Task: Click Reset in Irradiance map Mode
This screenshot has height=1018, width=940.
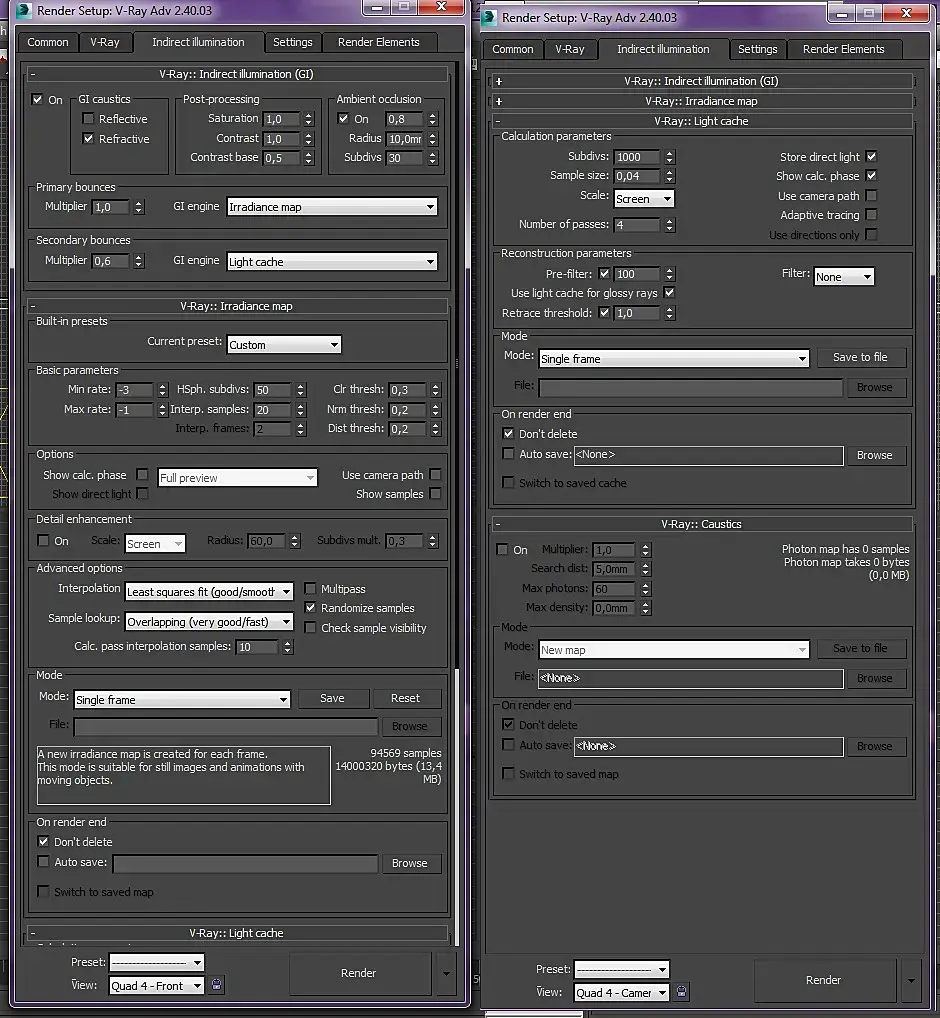Action: (x=406, y=699)
